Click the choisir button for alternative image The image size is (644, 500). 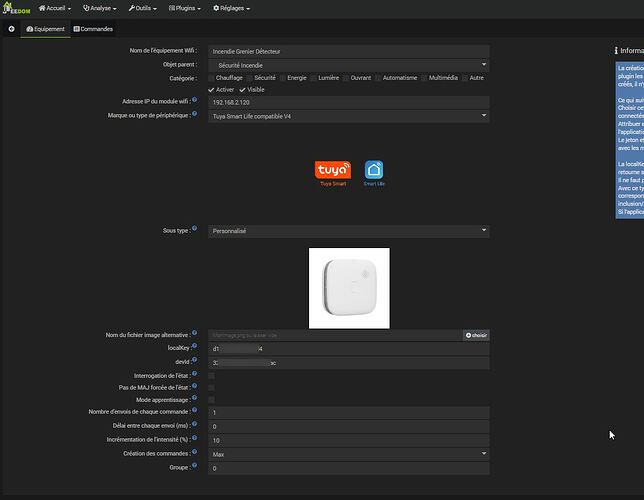click(x=476, y=335)
